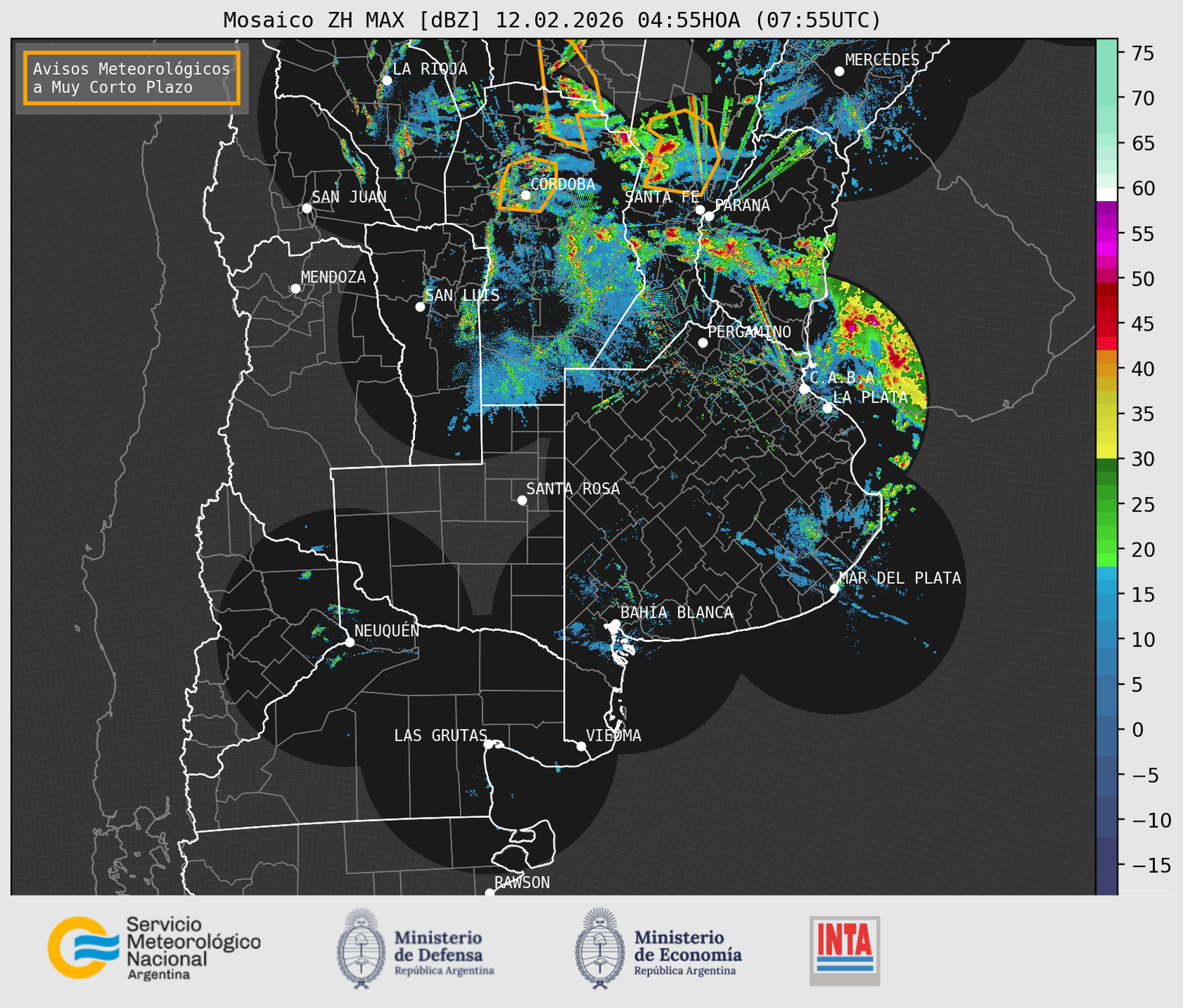Viewport: 1183px width, 1008px height.
Task: Click the SAN JUAN city marker dot
Action: [x=306, y=208]
